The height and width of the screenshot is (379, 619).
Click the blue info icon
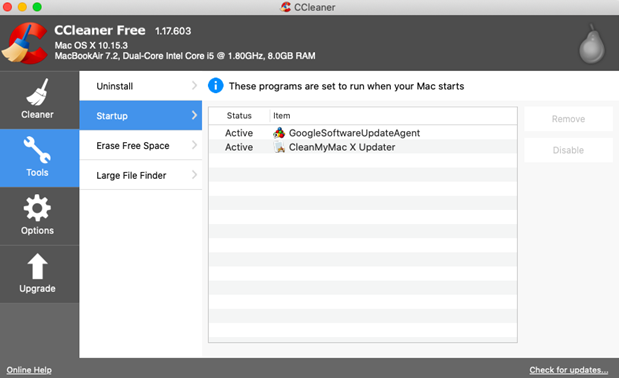click(216, 86)
